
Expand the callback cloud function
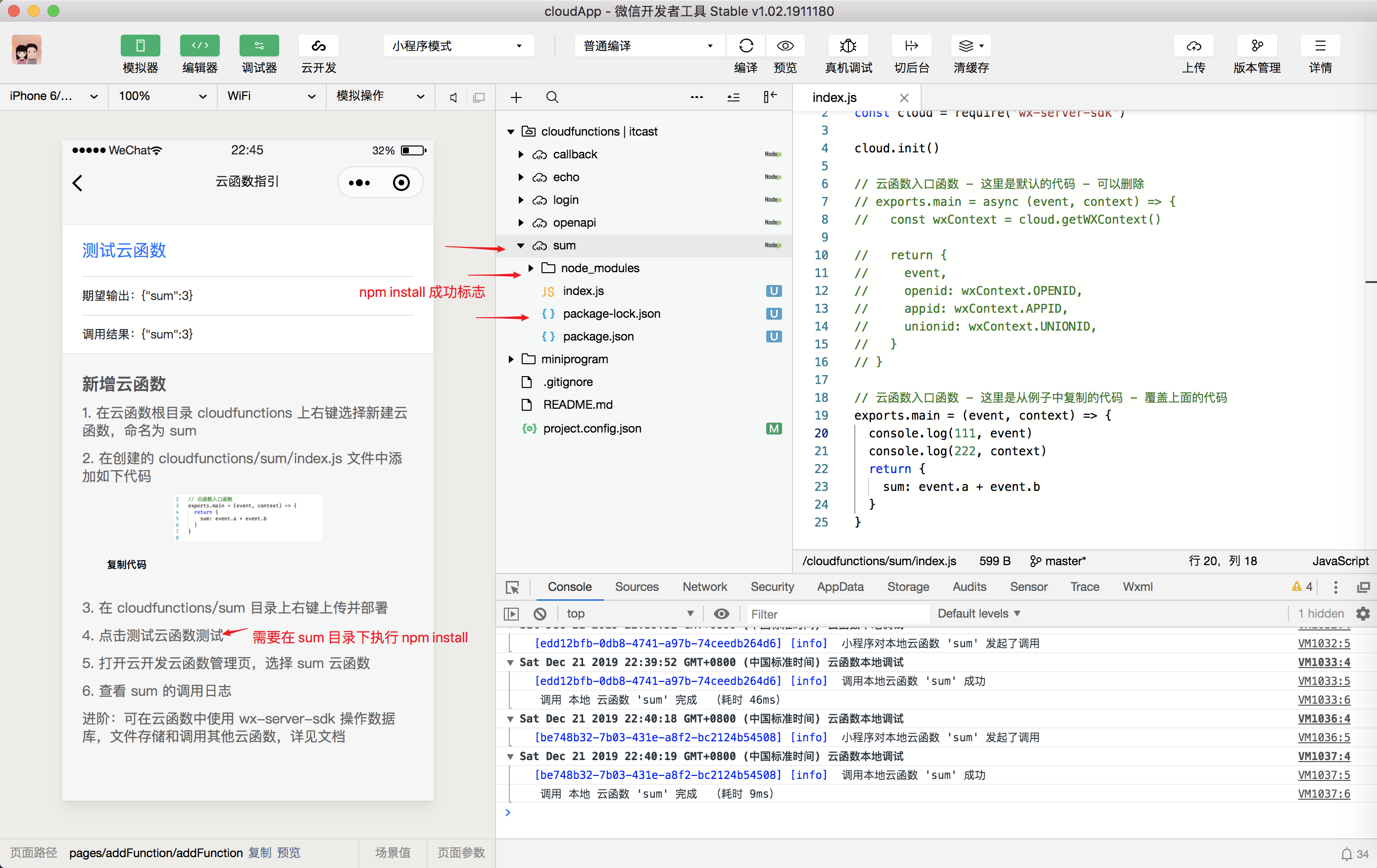521,154
